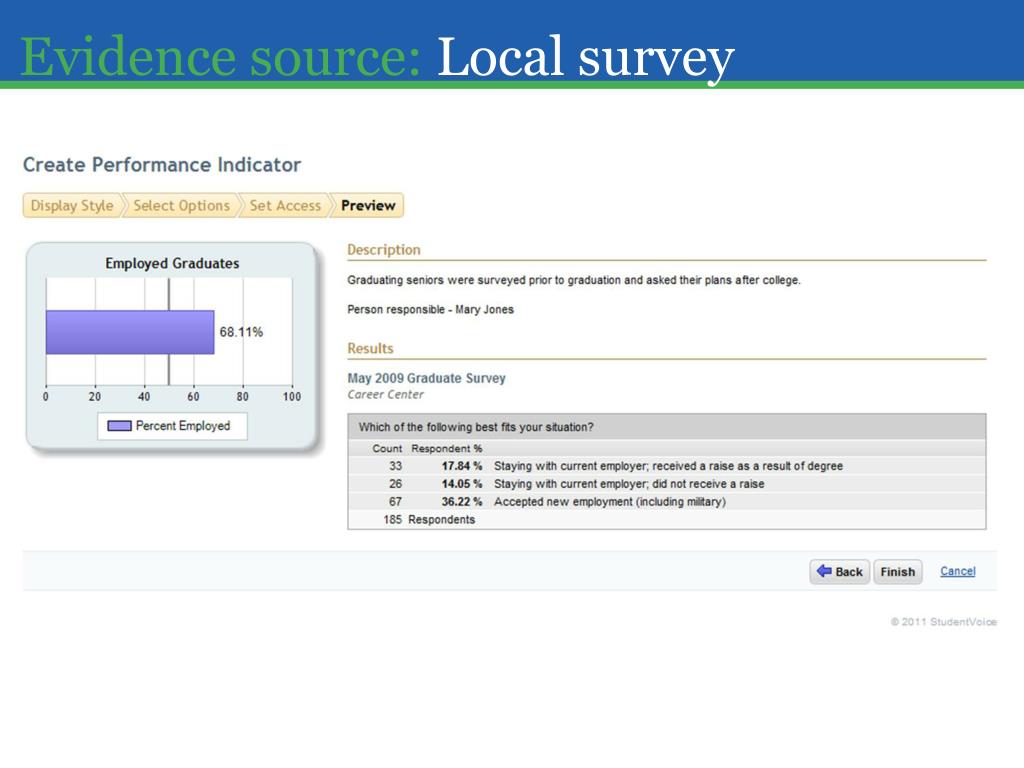Screen dimensions: 1024x768
Task: Click the Back button with arrow
Action: [x=839, y=571]
